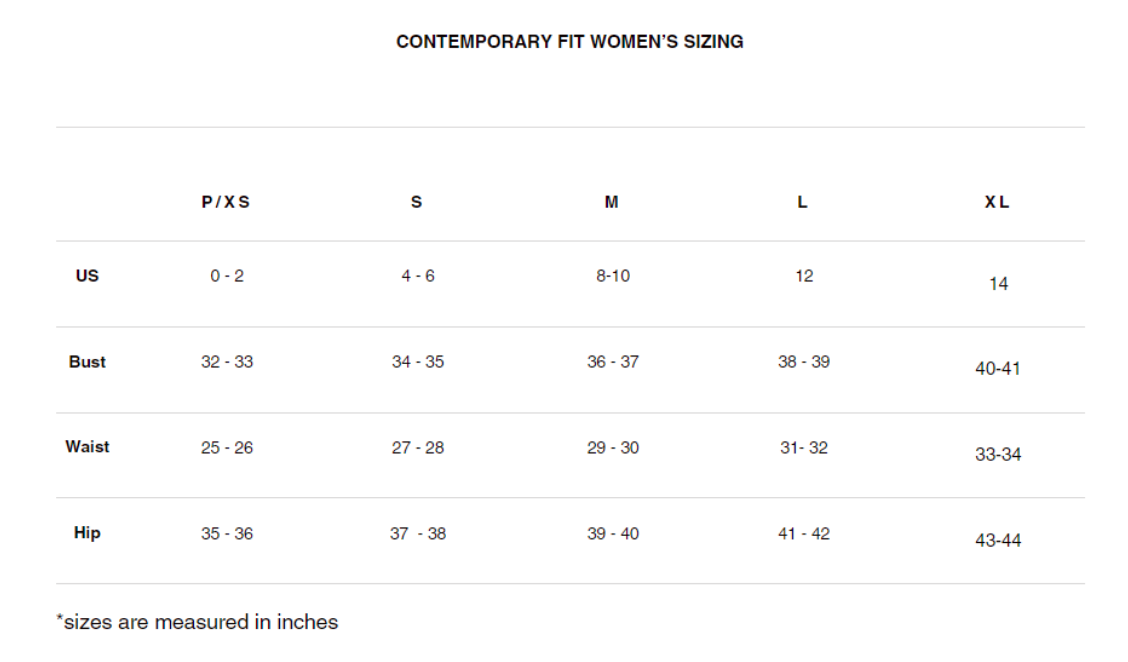Select the XL size column header
The image size is (1128, 662).
[x=997, y=202]
